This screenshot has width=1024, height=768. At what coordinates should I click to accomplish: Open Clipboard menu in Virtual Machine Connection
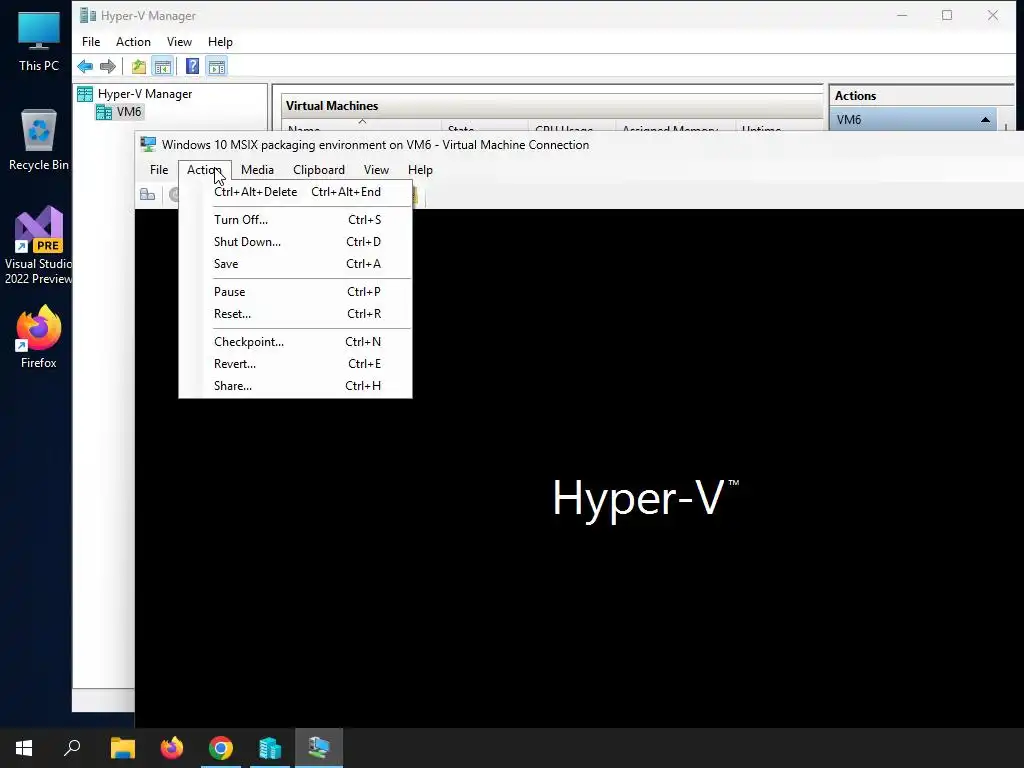click(x=319, y=170)
